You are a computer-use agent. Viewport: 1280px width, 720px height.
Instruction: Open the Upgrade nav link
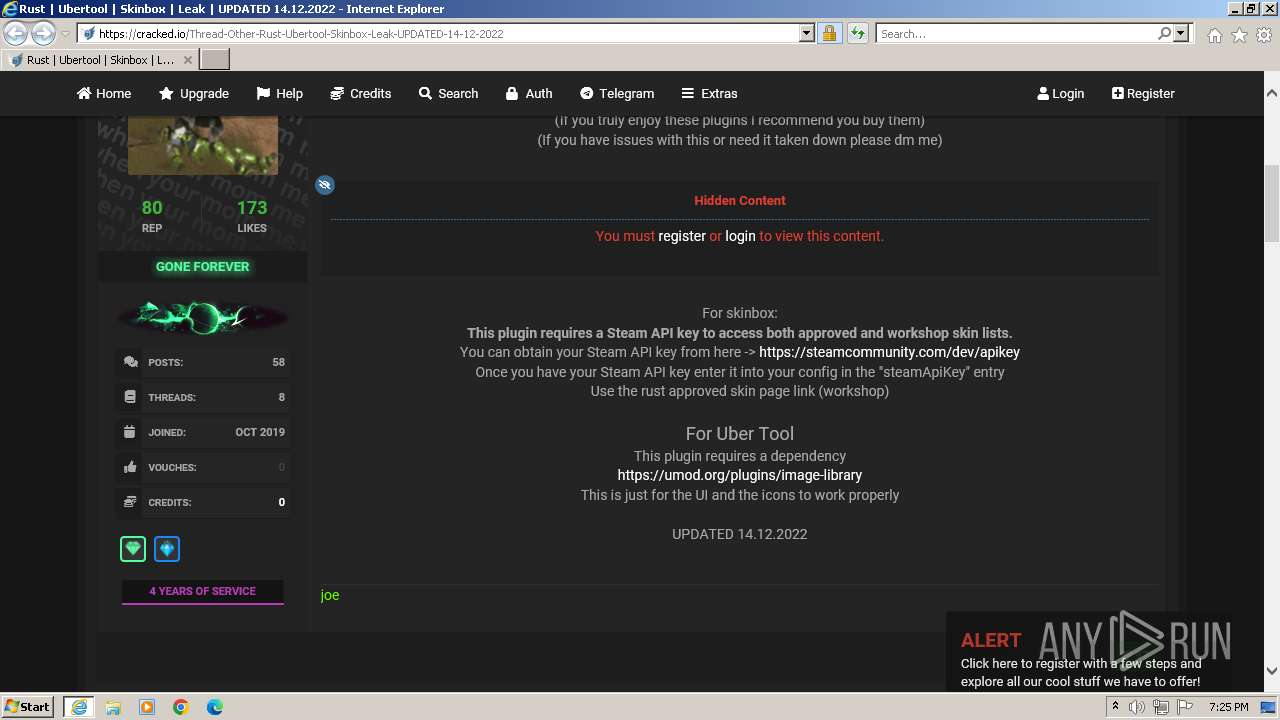(194, 93)
